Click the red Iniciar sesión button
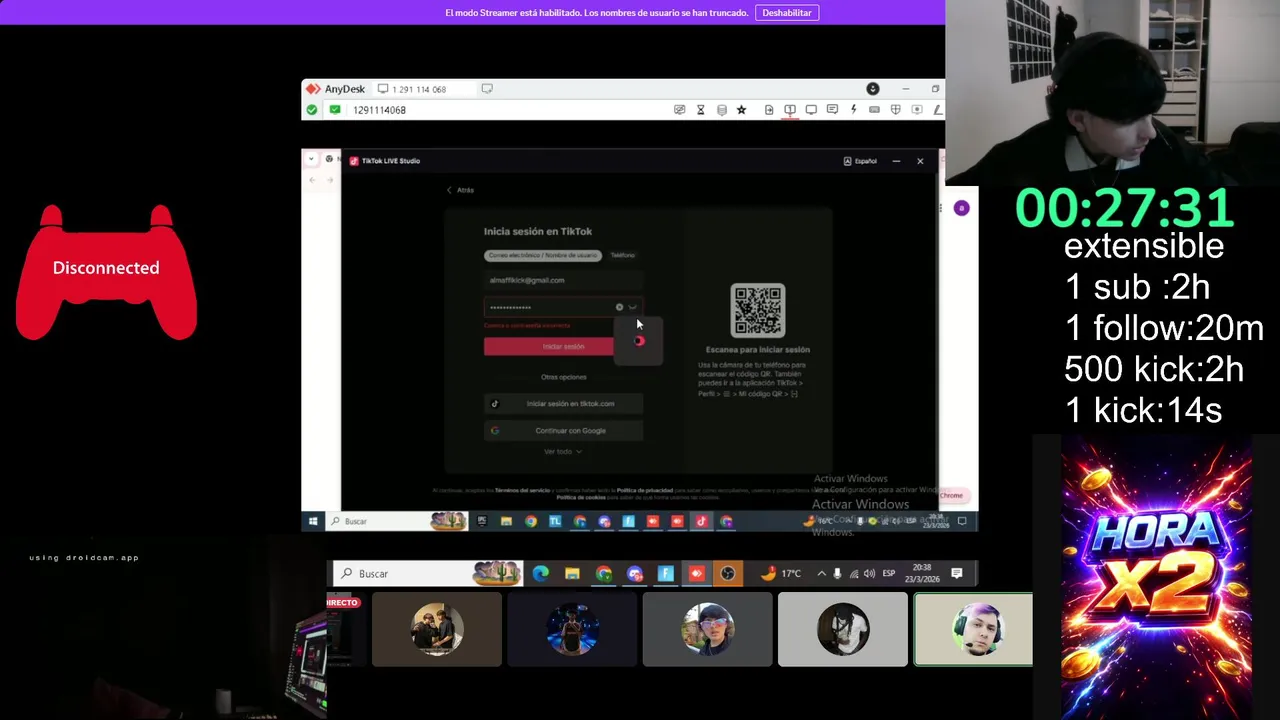This screenshot has width=1280, height=720. [x=563, y=346]
